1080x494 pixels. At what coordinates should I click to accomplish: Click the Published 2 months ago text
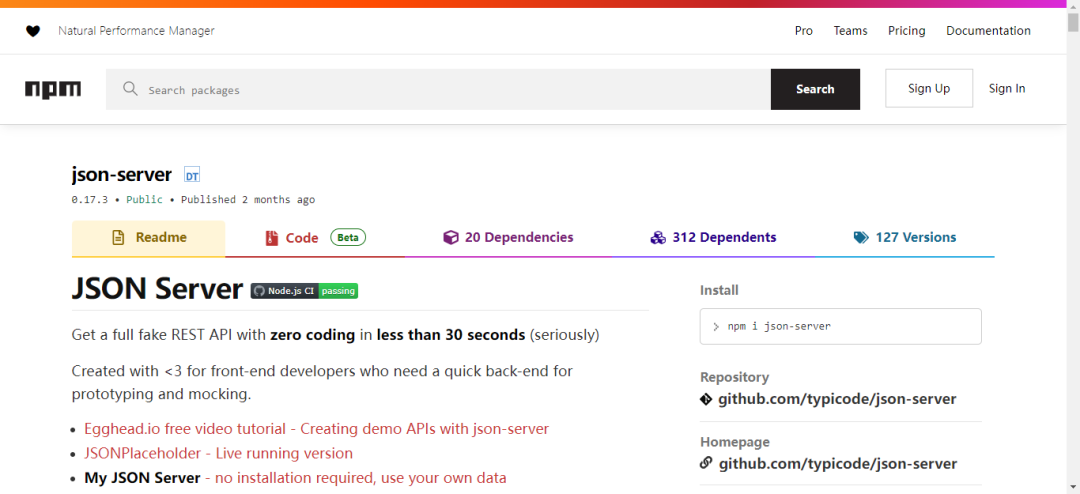click(248, 200)
